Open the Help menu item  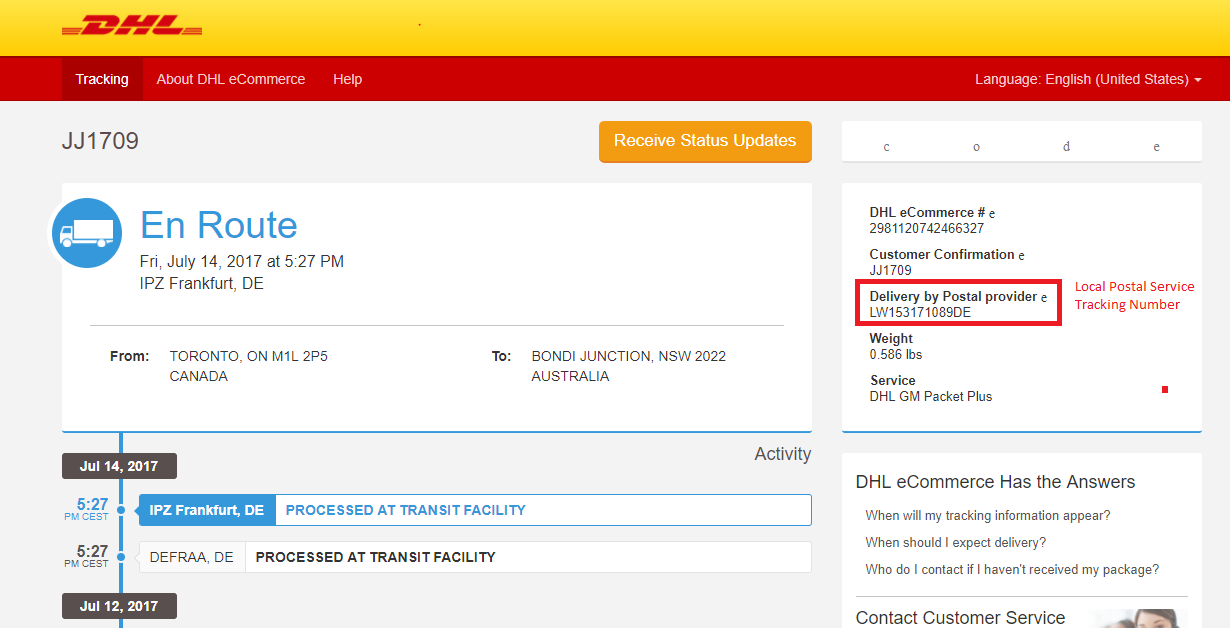(348, 79)
